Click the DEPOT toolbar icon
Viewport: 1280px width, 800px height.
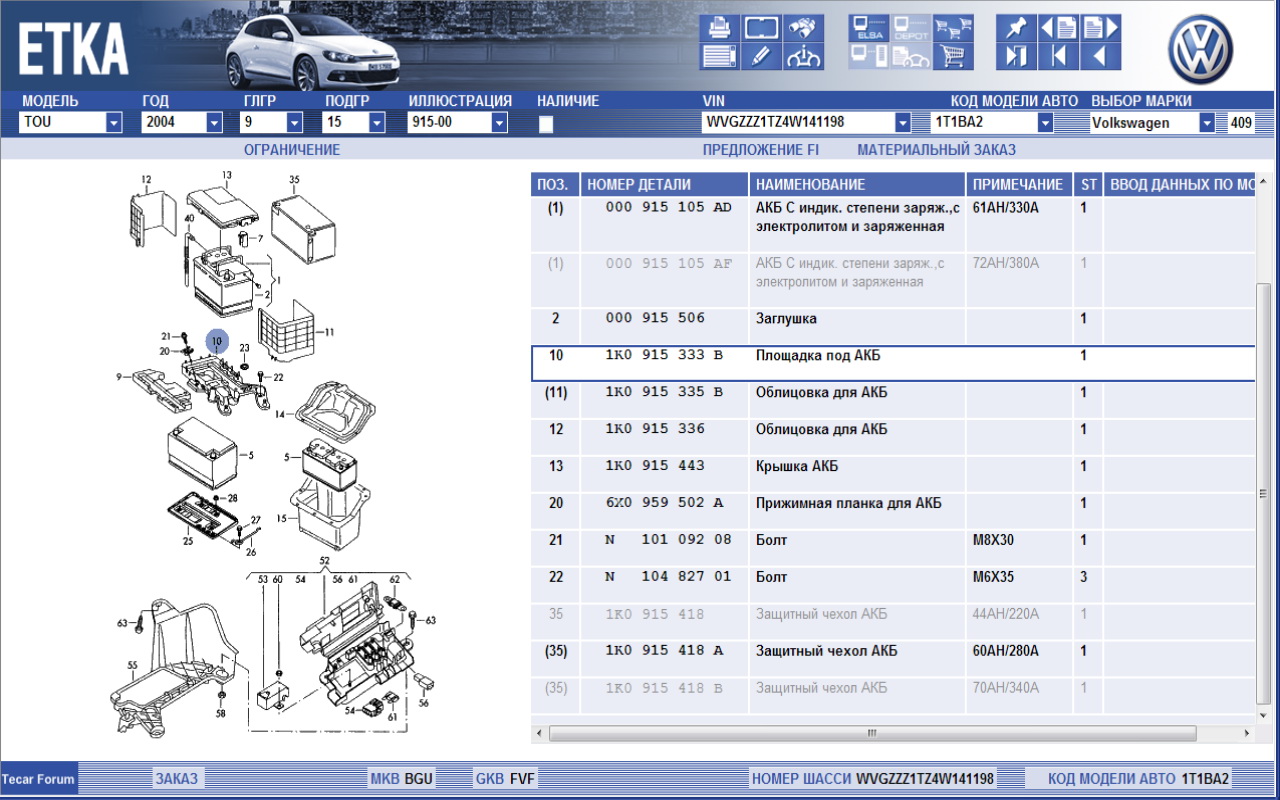pos(910,28)
